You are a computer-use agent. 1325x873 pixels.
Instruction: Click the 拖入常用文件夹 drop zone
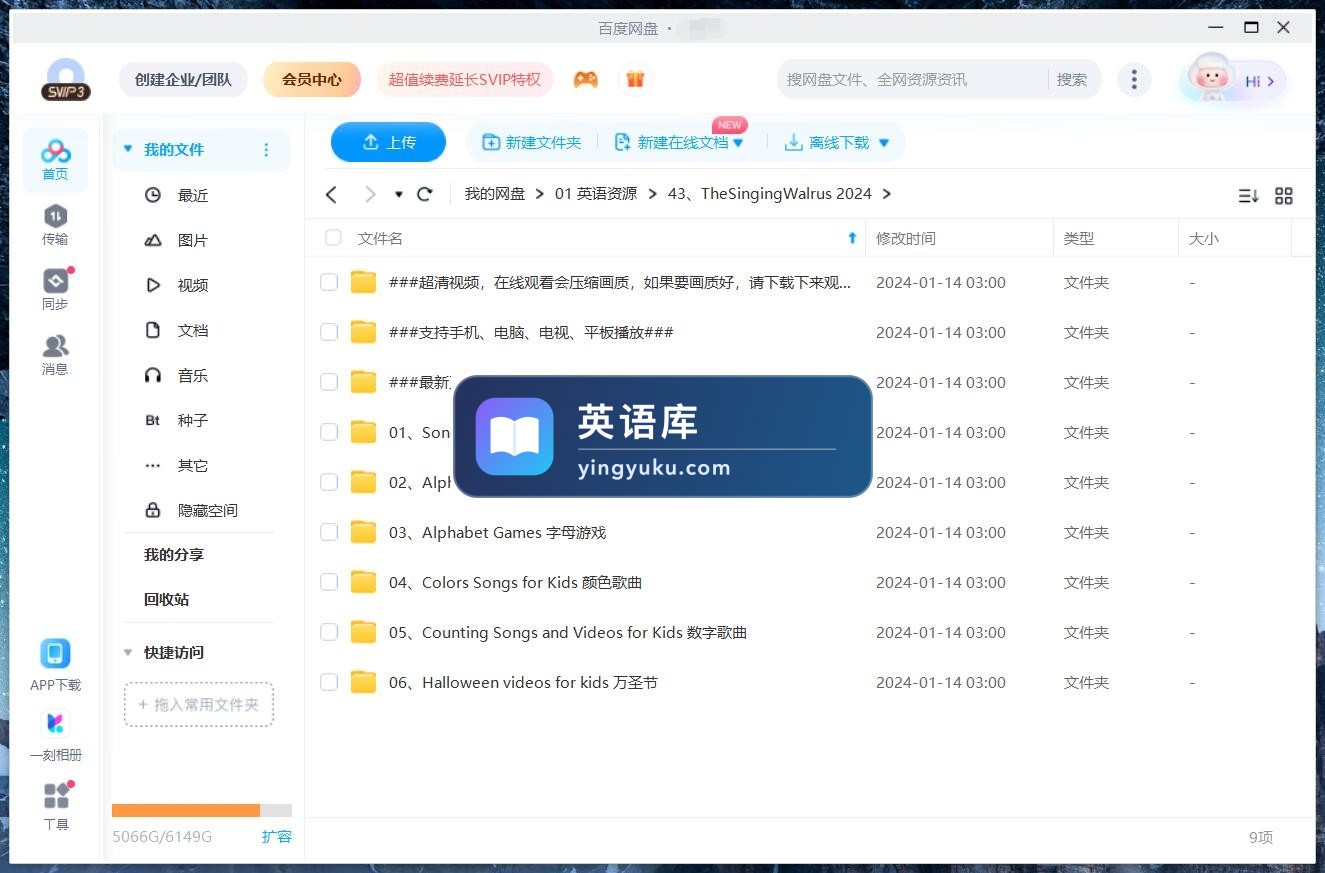pos(199,704)
